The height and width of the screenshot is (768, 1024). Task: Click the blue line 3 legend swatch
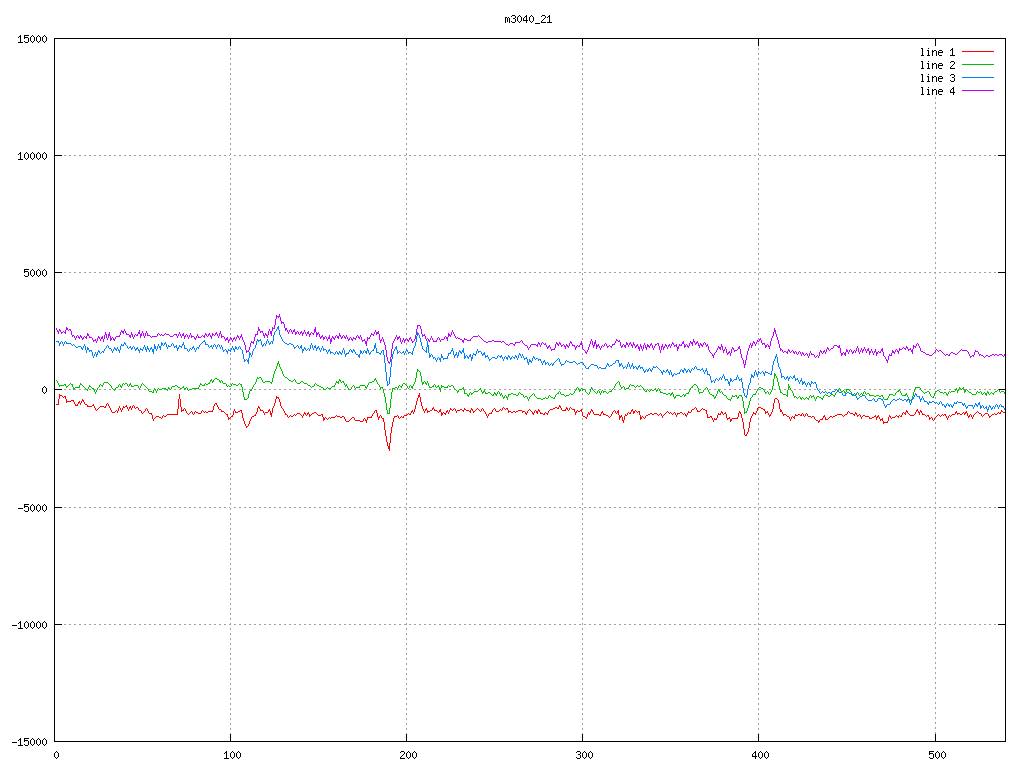(978, 78)
